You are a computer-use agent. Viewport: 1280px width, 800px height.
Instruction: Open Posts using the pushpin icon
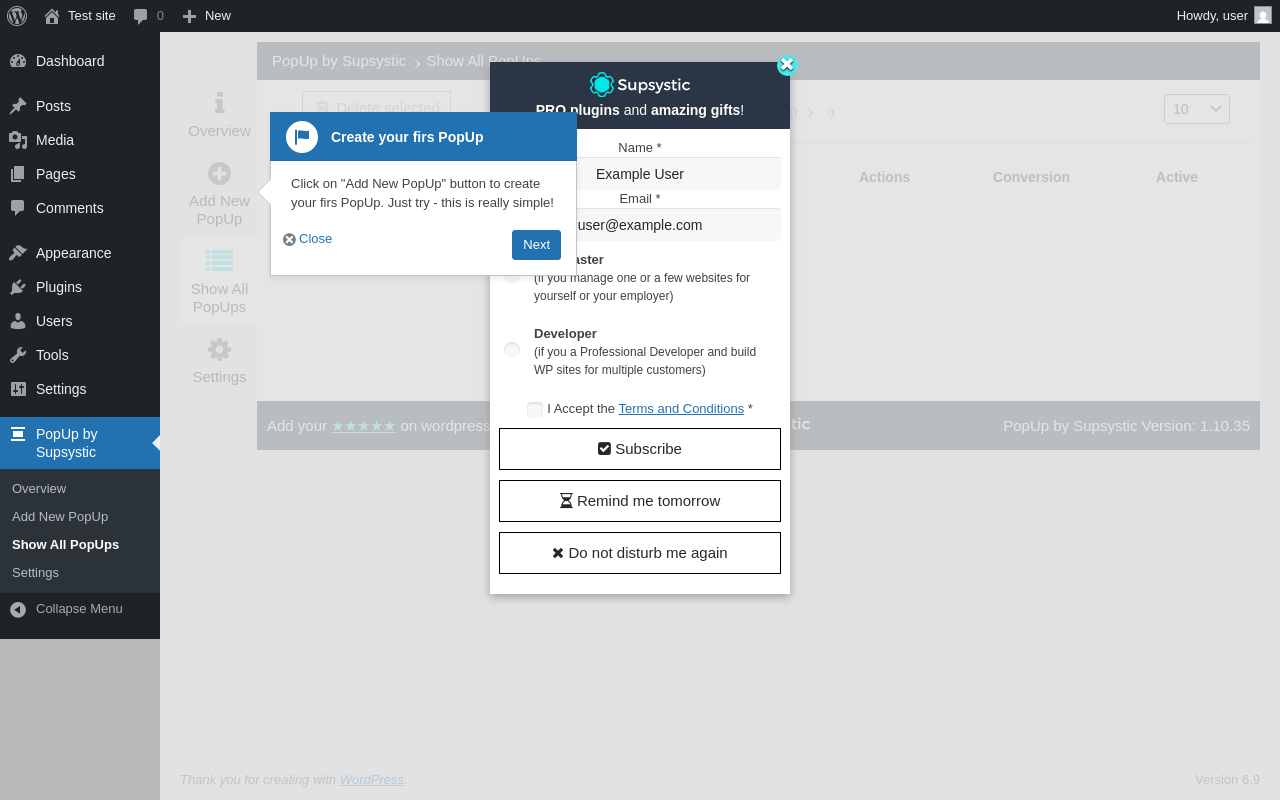18,106
